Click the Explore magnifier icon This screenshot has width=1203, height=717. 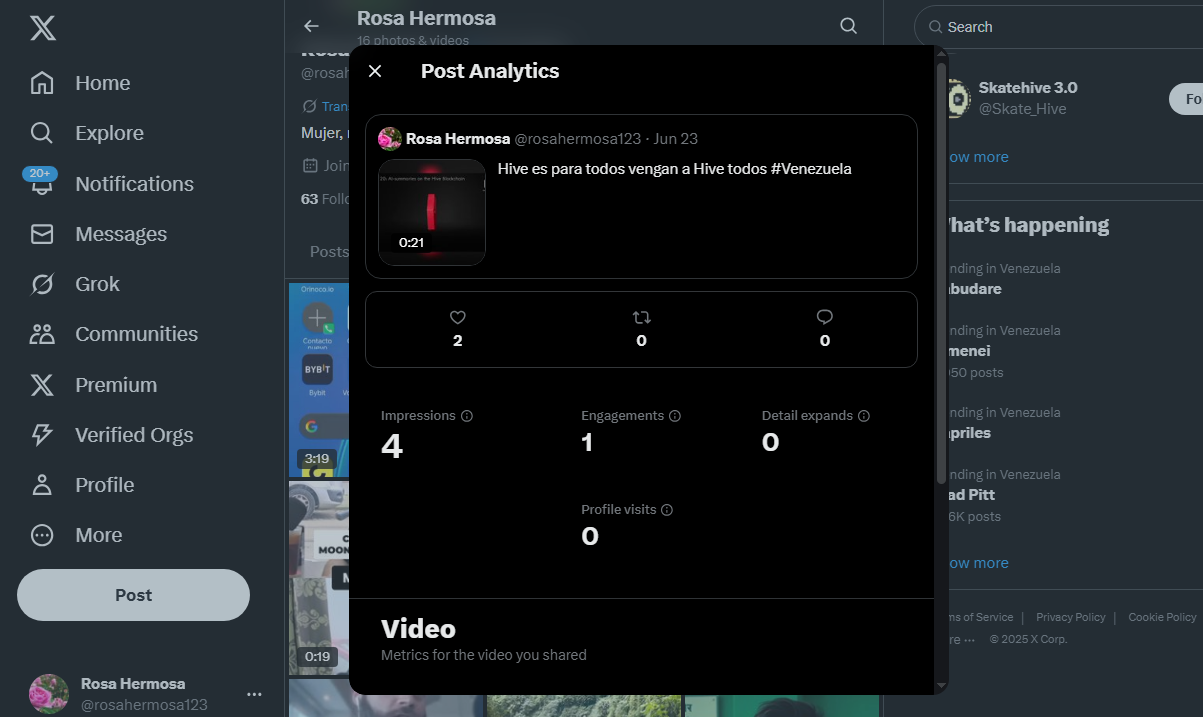click(x=42, y=133)
